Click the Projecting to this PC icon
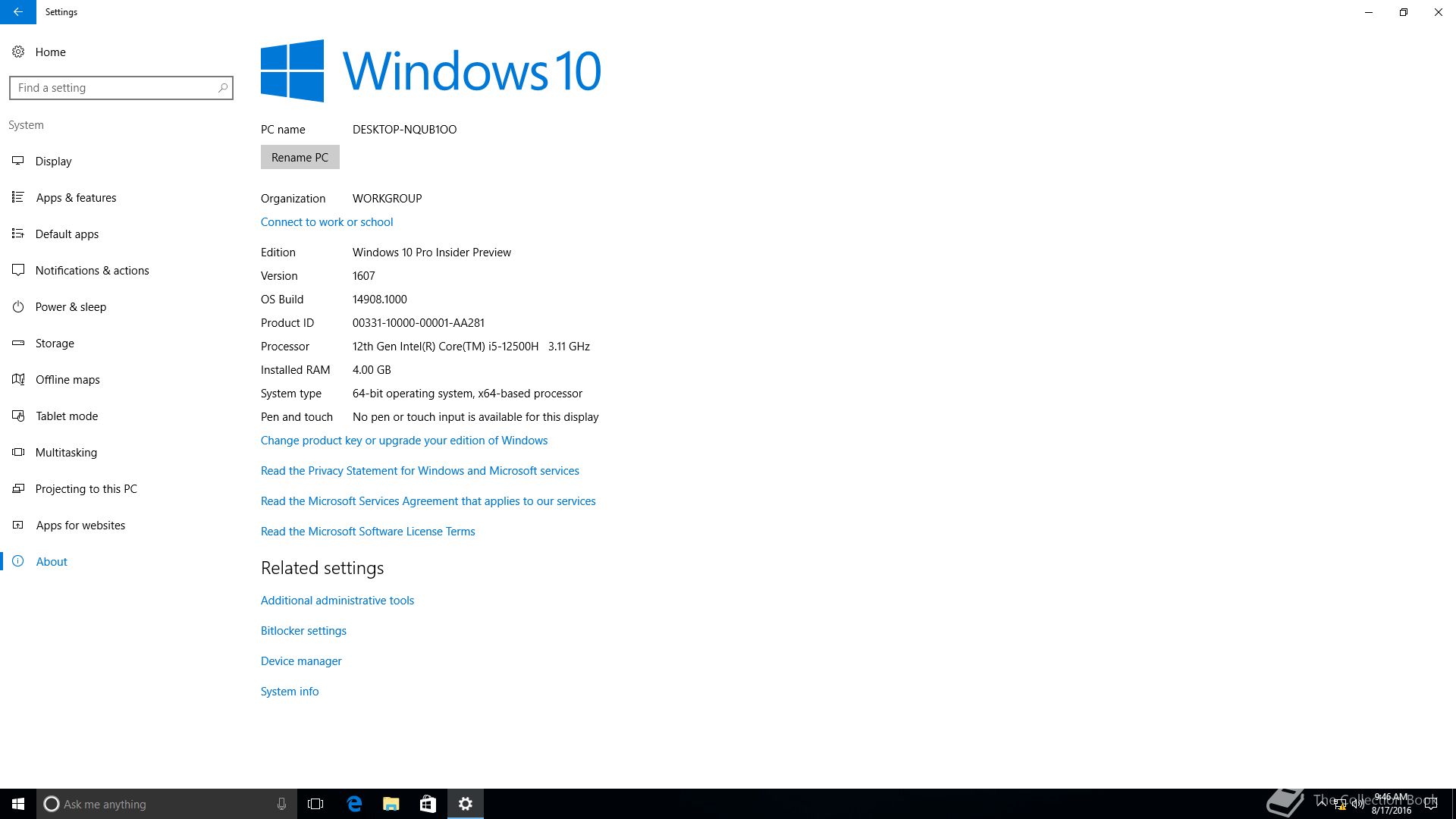The width and height of the screenshot is (1456, 819). coord(17,488)
